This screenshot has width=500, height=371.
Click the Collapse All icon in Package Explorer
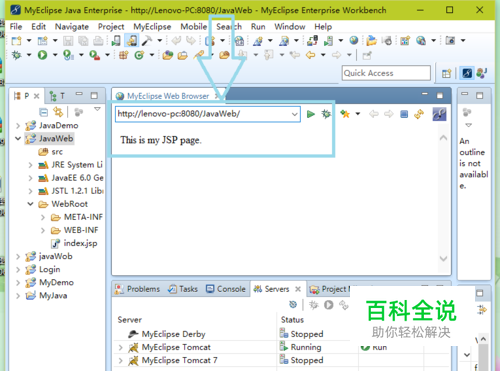pyautogui.click(x=43, y=112)
